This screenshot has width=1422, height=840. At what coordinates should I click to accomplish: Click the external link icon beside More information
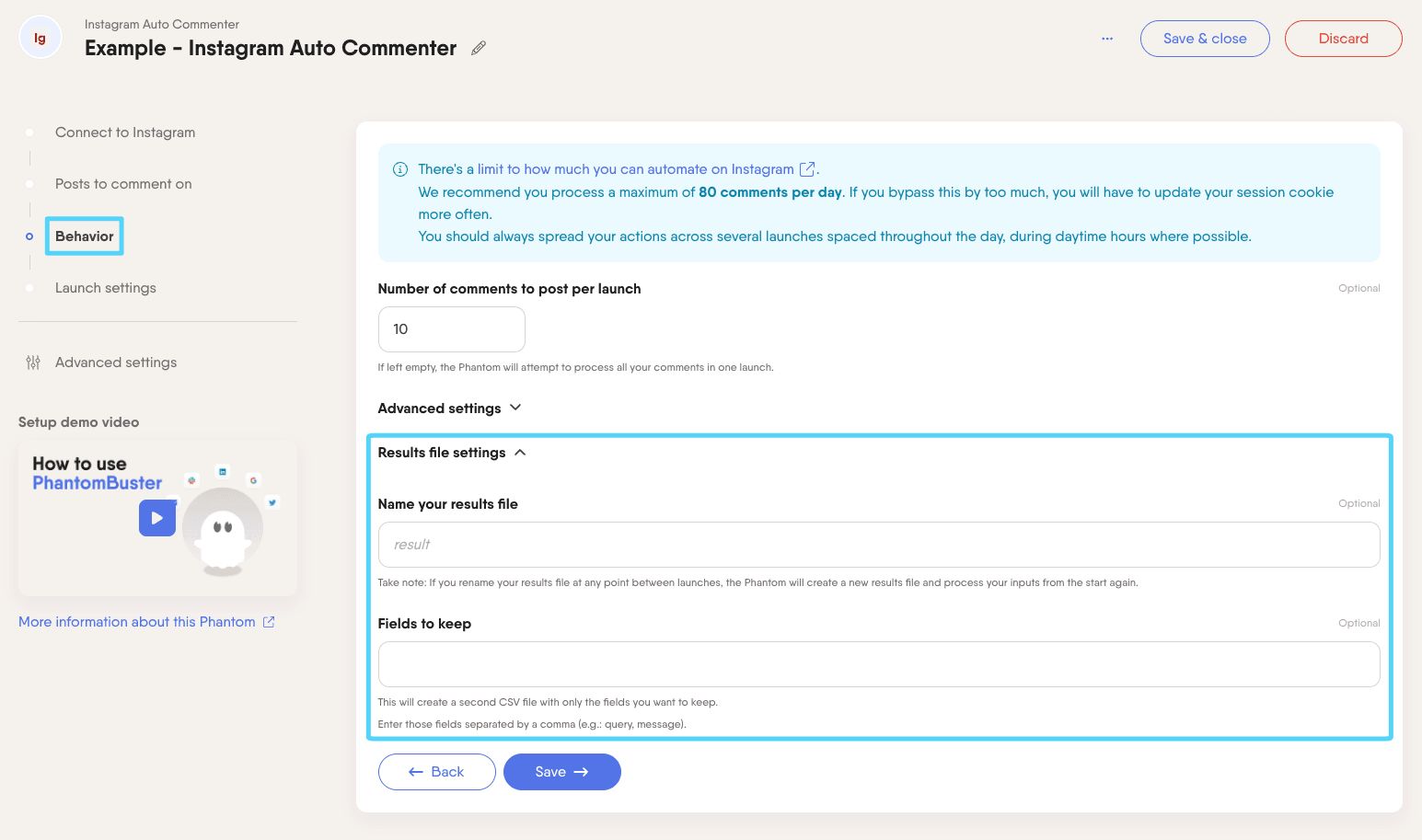(x=268, y=621)
